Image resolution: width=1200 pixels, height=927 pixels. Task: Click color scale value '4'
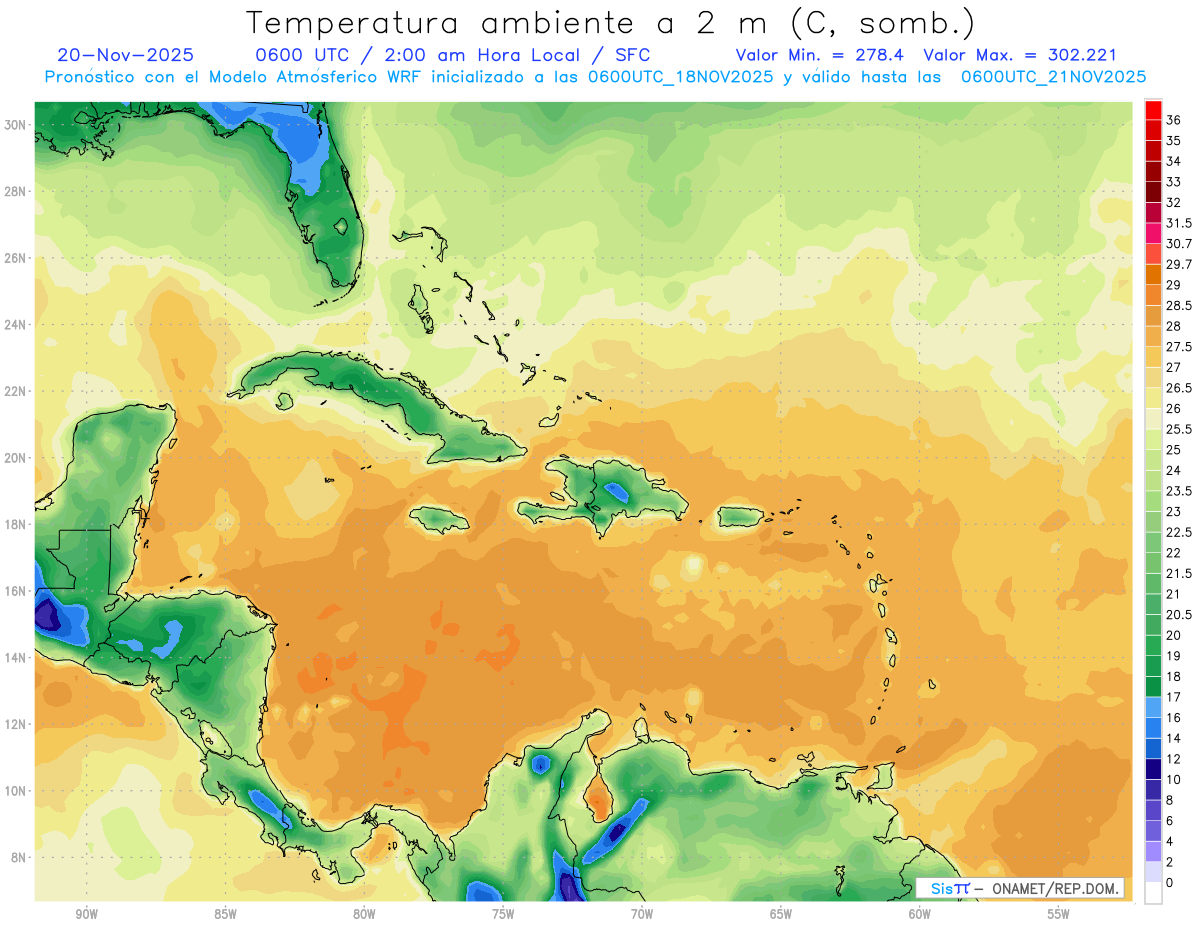point(1171,841)
